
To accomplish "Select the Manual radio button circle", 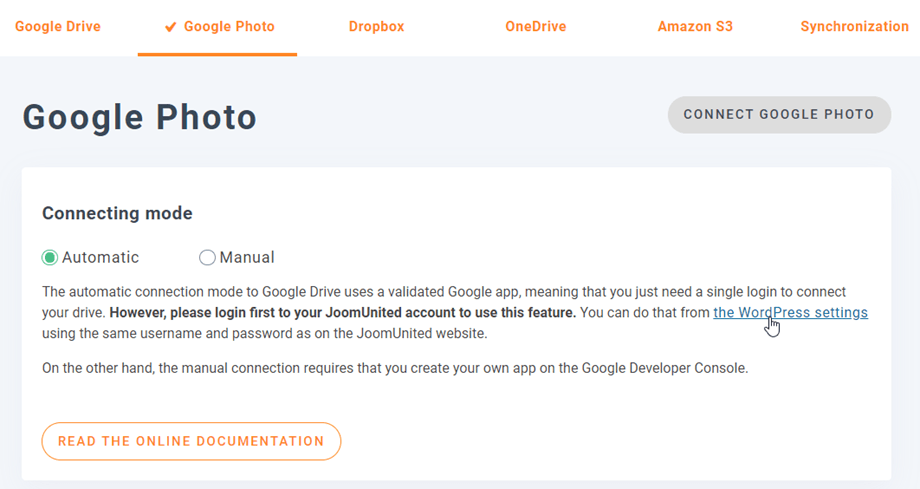I will pyautogui.click(x=207, y=258).
